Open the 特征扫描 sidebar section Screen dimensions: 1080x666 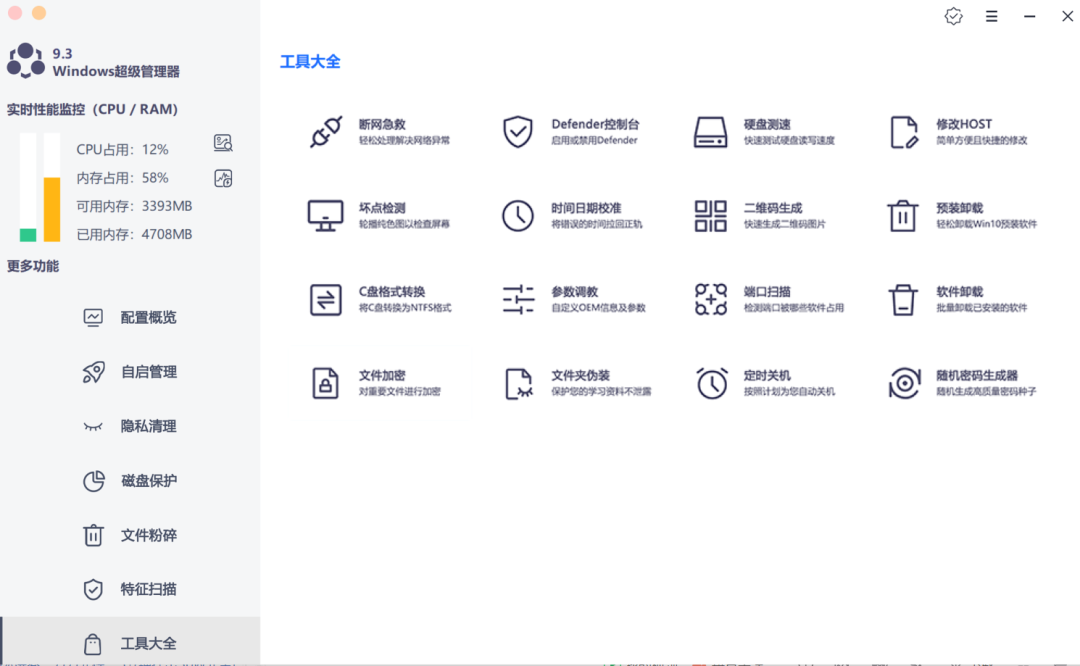point(130,590)
